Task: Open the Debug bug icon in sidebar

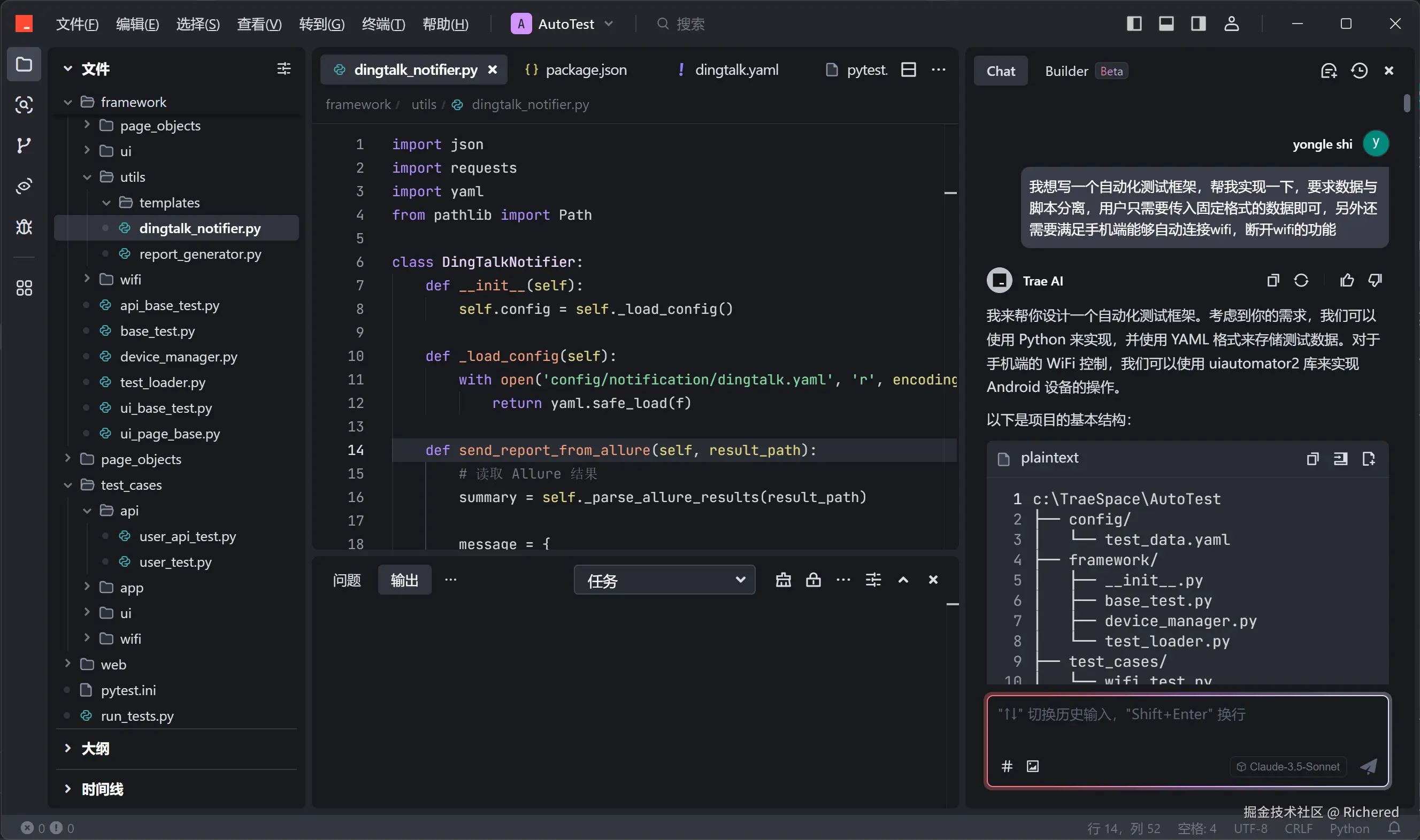Action: tap(23, 227)
